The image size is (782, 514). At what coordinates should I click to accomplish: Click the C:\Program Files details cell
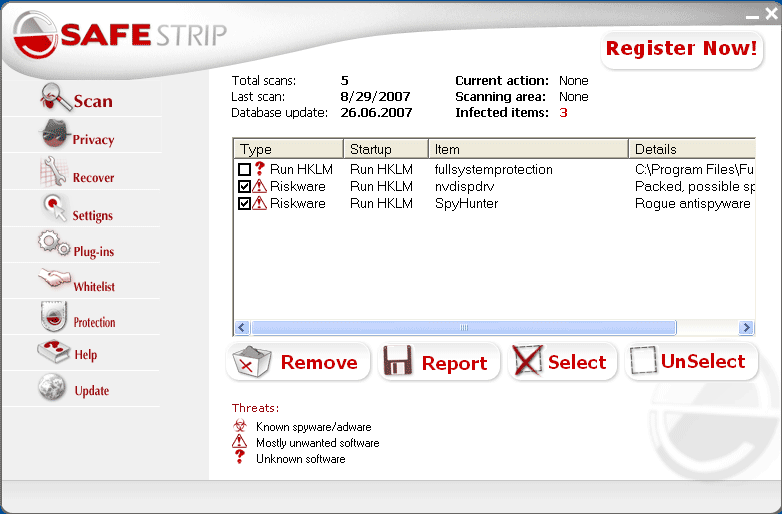pos(694,170)
